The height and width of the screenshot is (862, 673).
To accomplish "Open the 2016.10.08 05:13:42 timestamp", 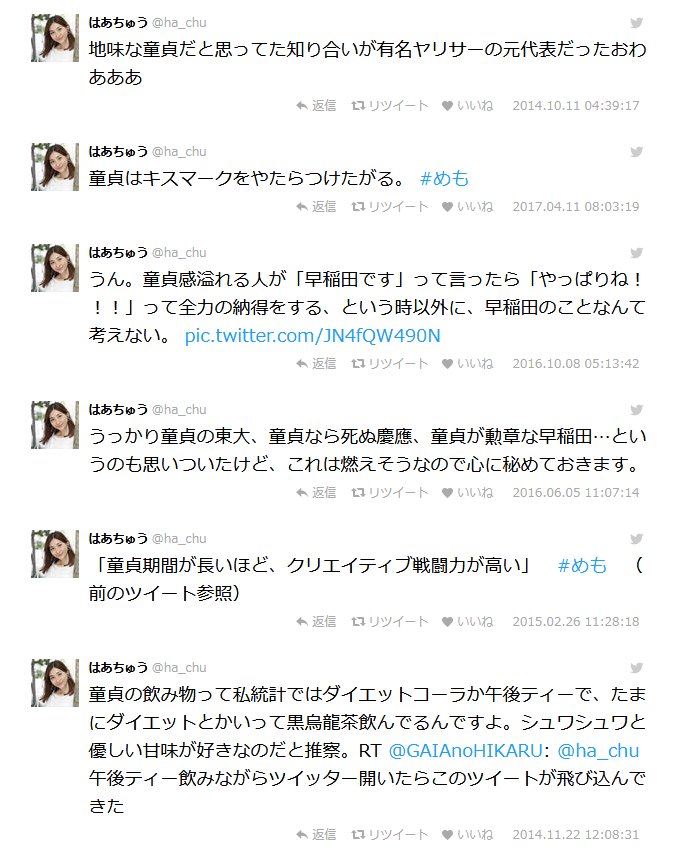I will (576, 364).
